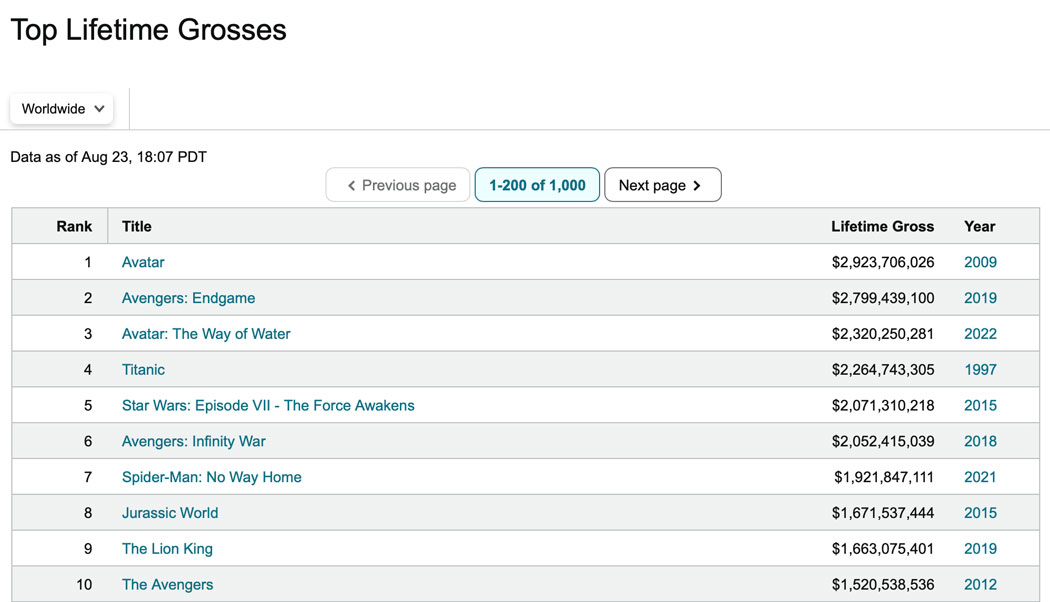Click the Rank column header
Image resolution: width=1050 pixels, height=602 pixels.
click(x=74, y=227)
